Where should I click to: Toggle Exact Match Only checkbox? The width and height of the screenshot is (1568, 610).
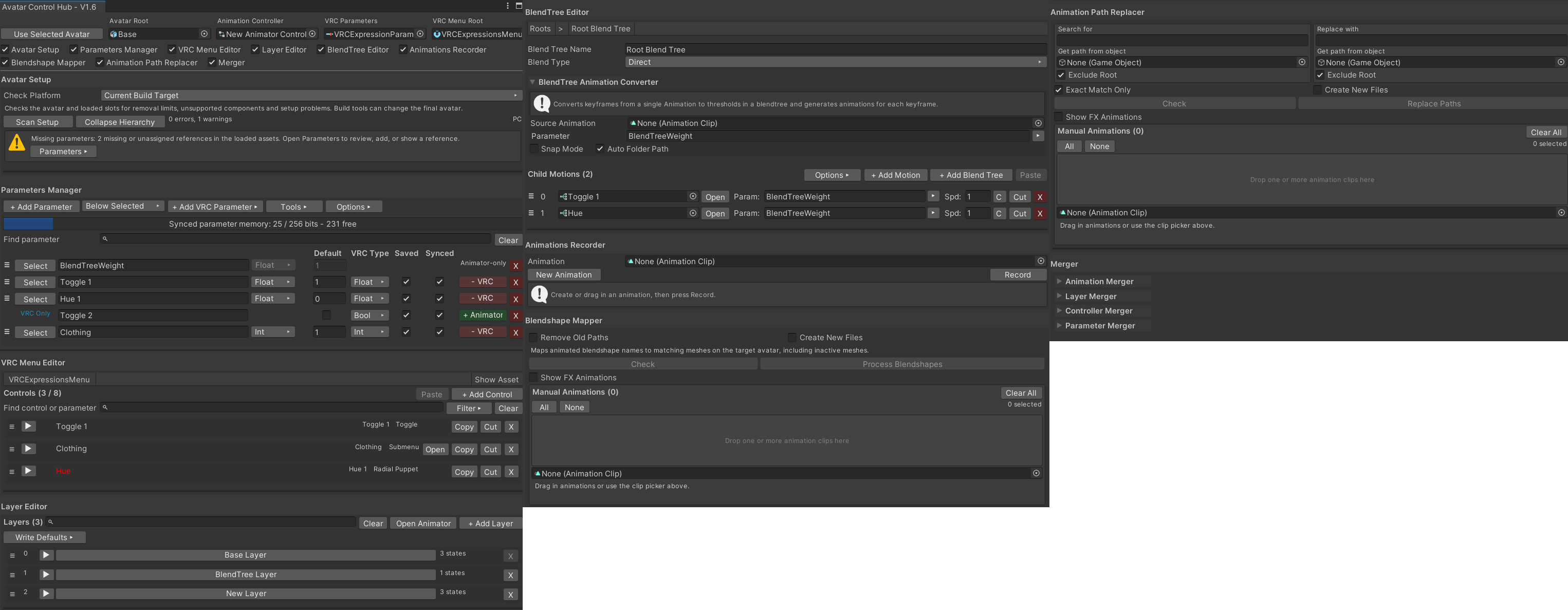tap(1059, 89)
